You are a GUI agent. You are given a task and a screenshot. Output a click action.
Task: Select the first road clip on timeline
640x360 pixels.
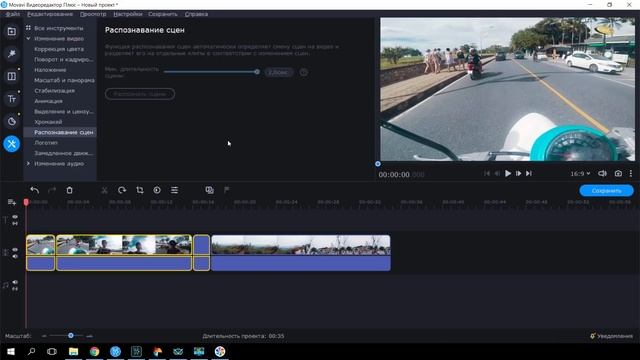point(40,253)
